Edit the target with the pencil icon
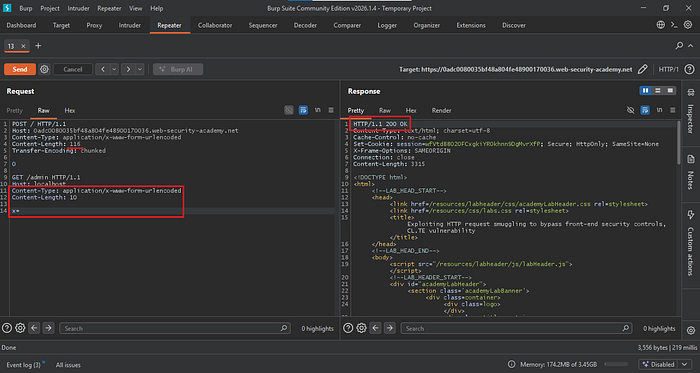Screen dimensions: 700x373 pyautogui.click(x=642, y=69)
